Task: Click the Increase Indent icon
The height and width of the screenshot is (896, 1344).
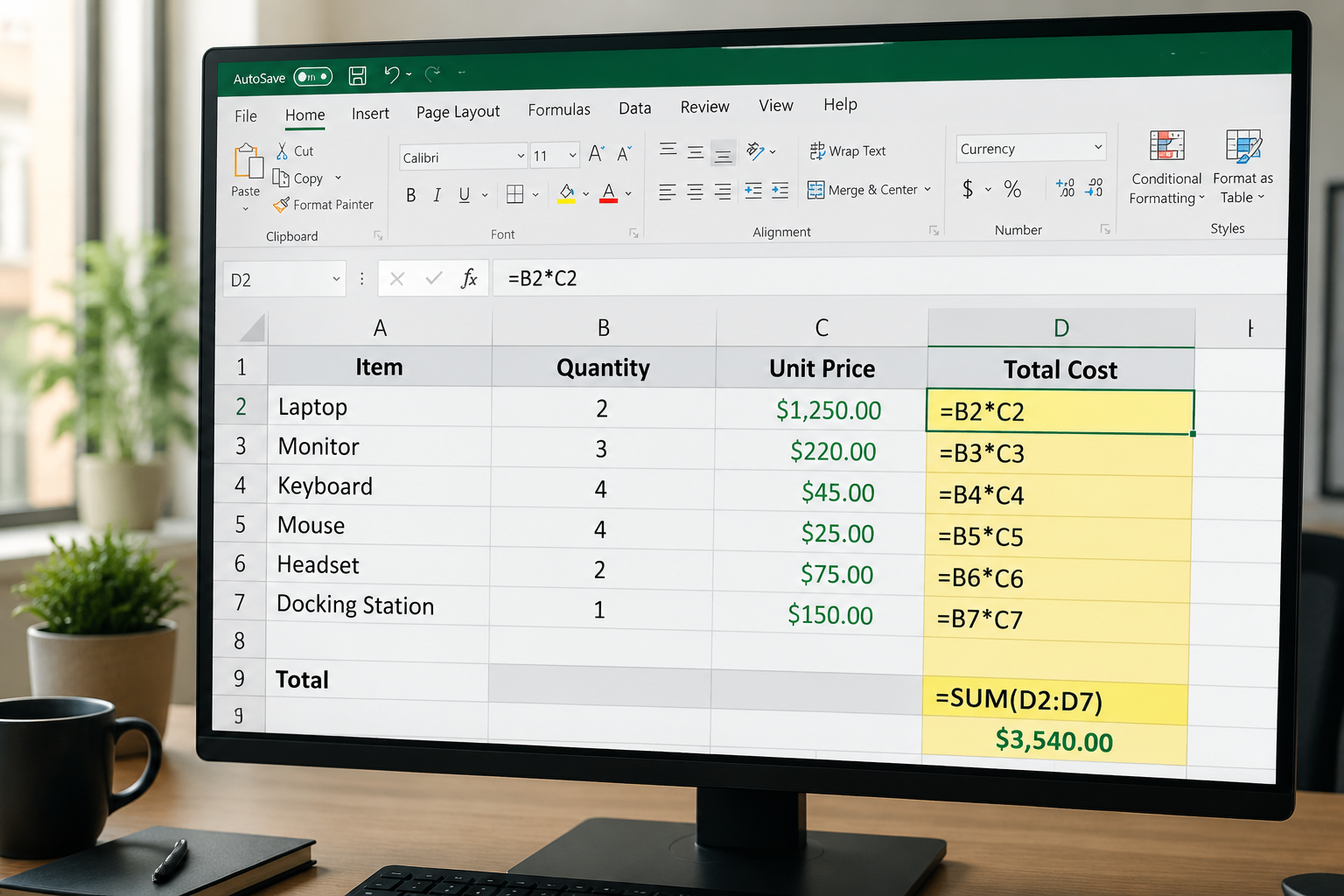Action: click(x=780, y=190)
